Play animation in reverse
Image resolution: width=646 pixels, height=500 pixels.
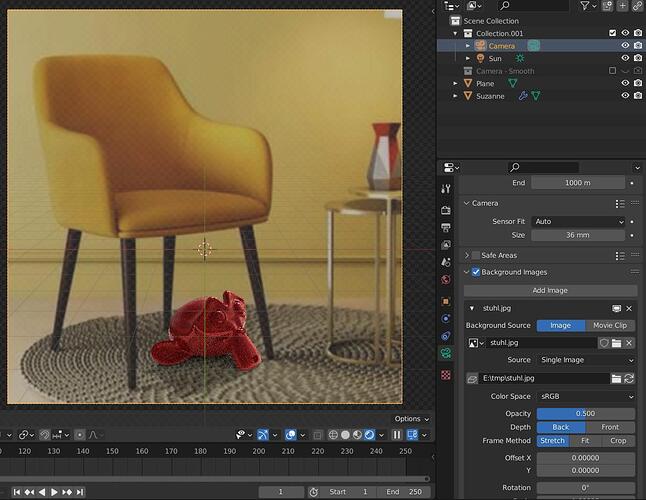[x=42, y=492]
